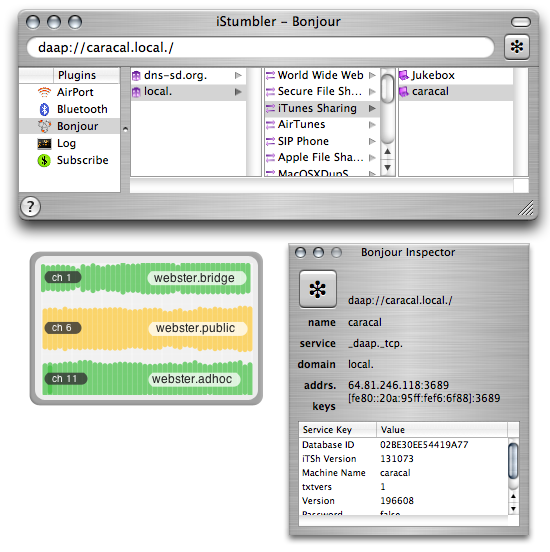Expand the Apple File Sha... arrow

coord(372,158)
